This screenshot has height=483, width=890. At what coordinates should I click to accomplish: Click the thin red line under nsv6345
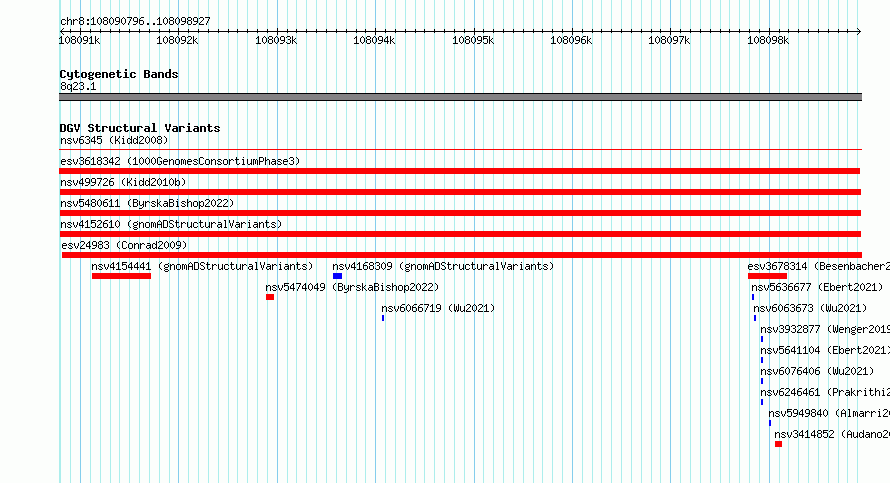click(x=460, y=150)
